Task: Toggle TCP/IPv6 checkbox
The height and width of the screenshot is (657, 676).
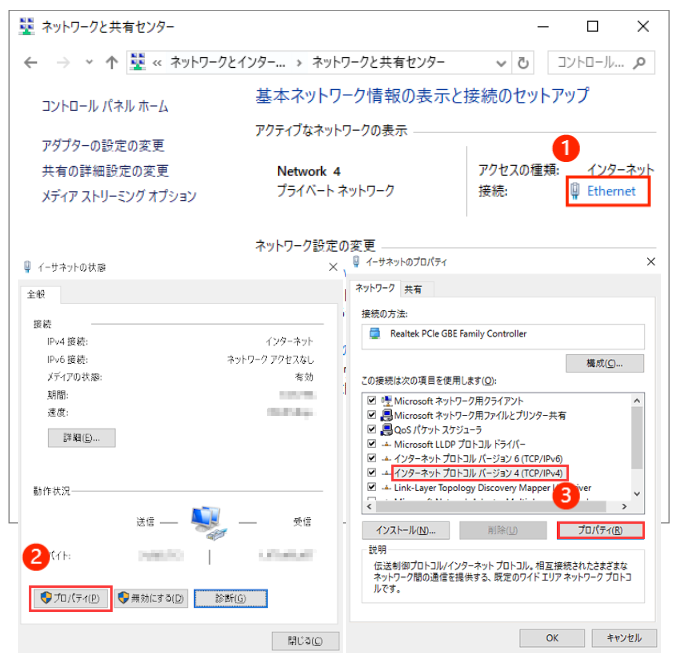Action: tap(372, 458)
